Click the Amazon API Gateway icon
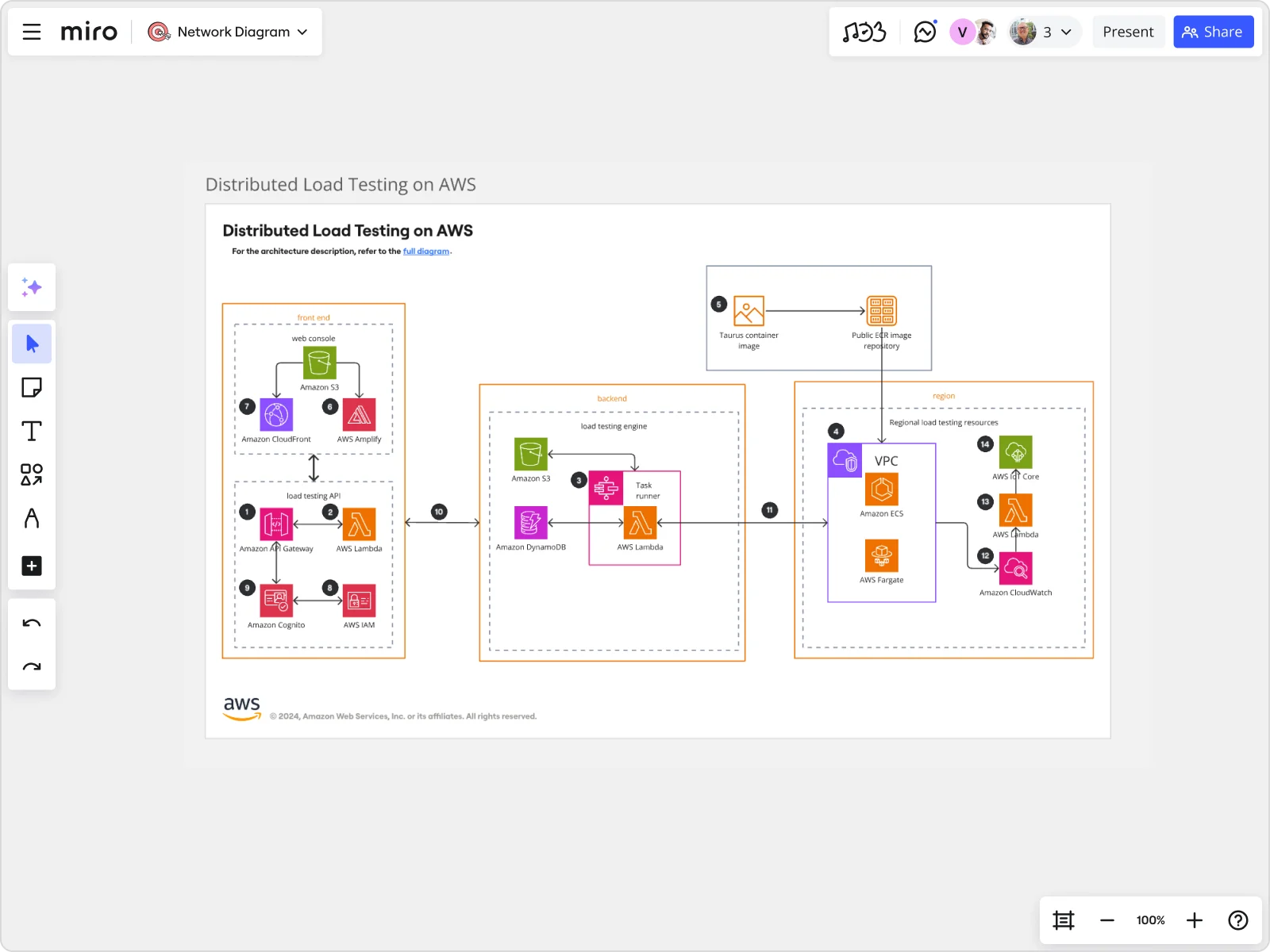The width and height of the screenshot is (1270, 952). click(276, 524)
